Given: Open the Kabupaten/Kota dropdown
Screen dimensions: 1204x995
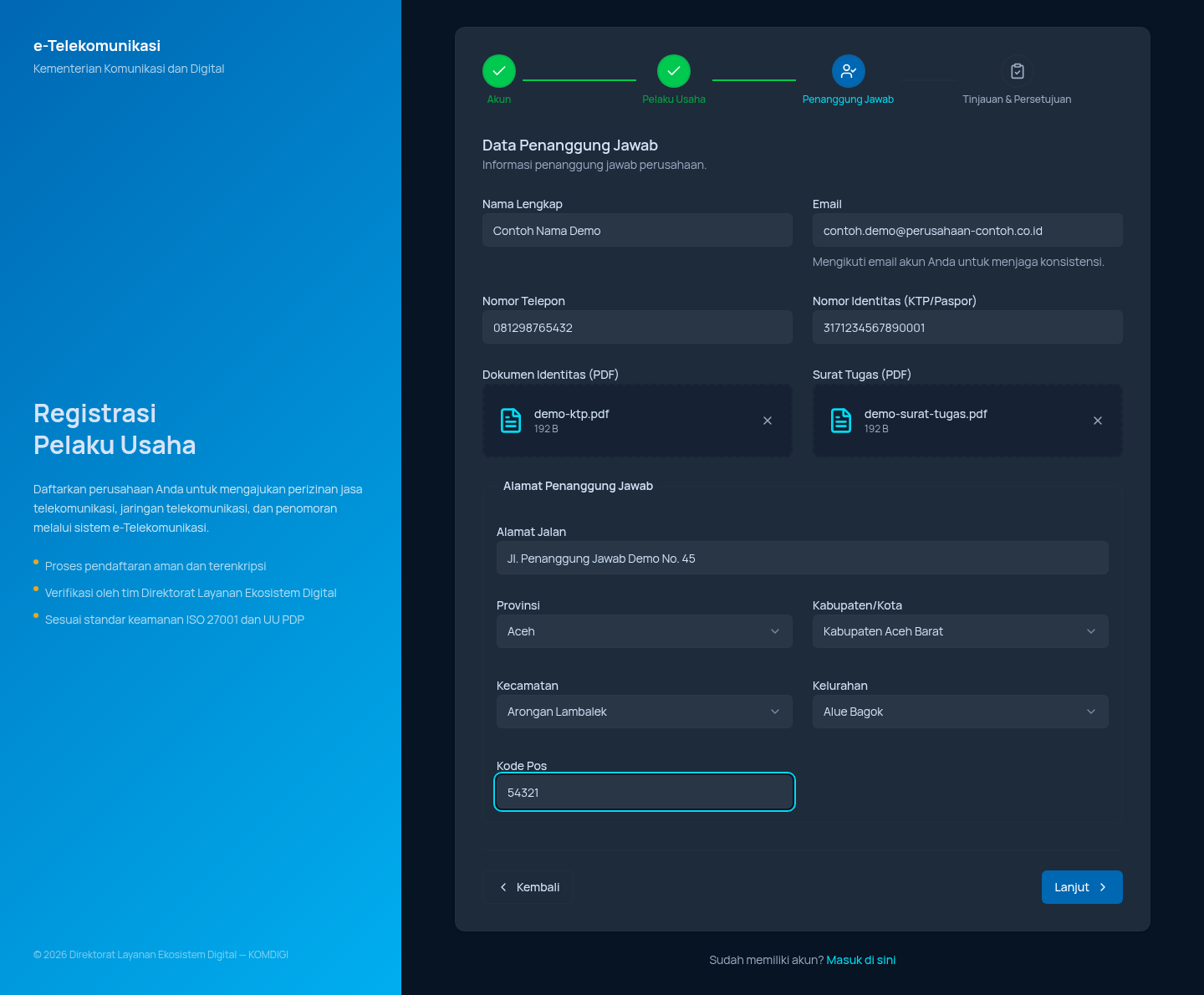Looking at the screenshot, I should point(961,631).
